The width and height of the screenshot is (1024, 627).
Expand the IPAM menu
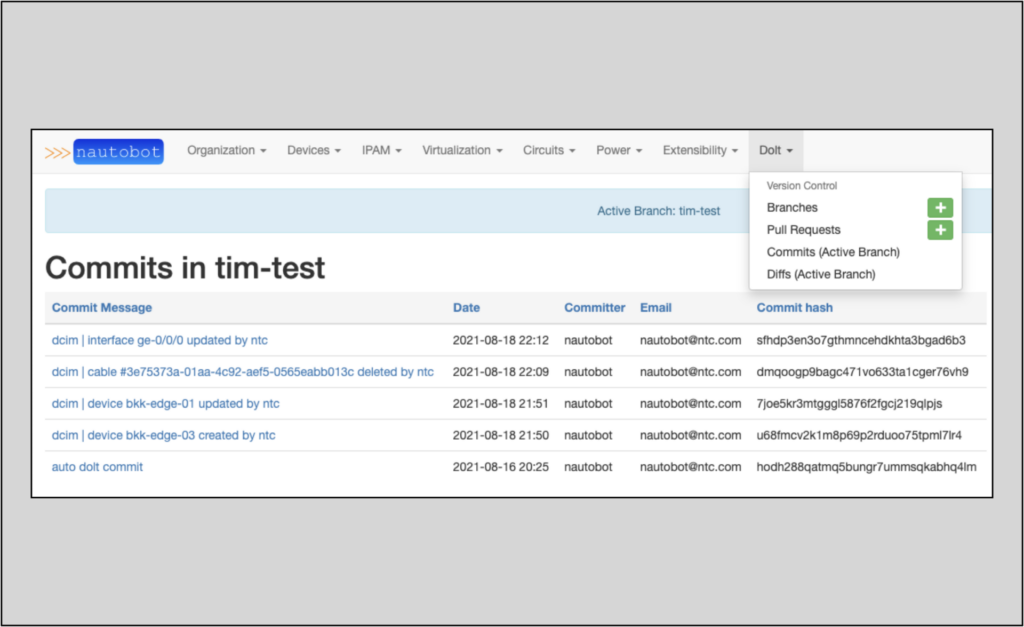(x=381, y=150)
